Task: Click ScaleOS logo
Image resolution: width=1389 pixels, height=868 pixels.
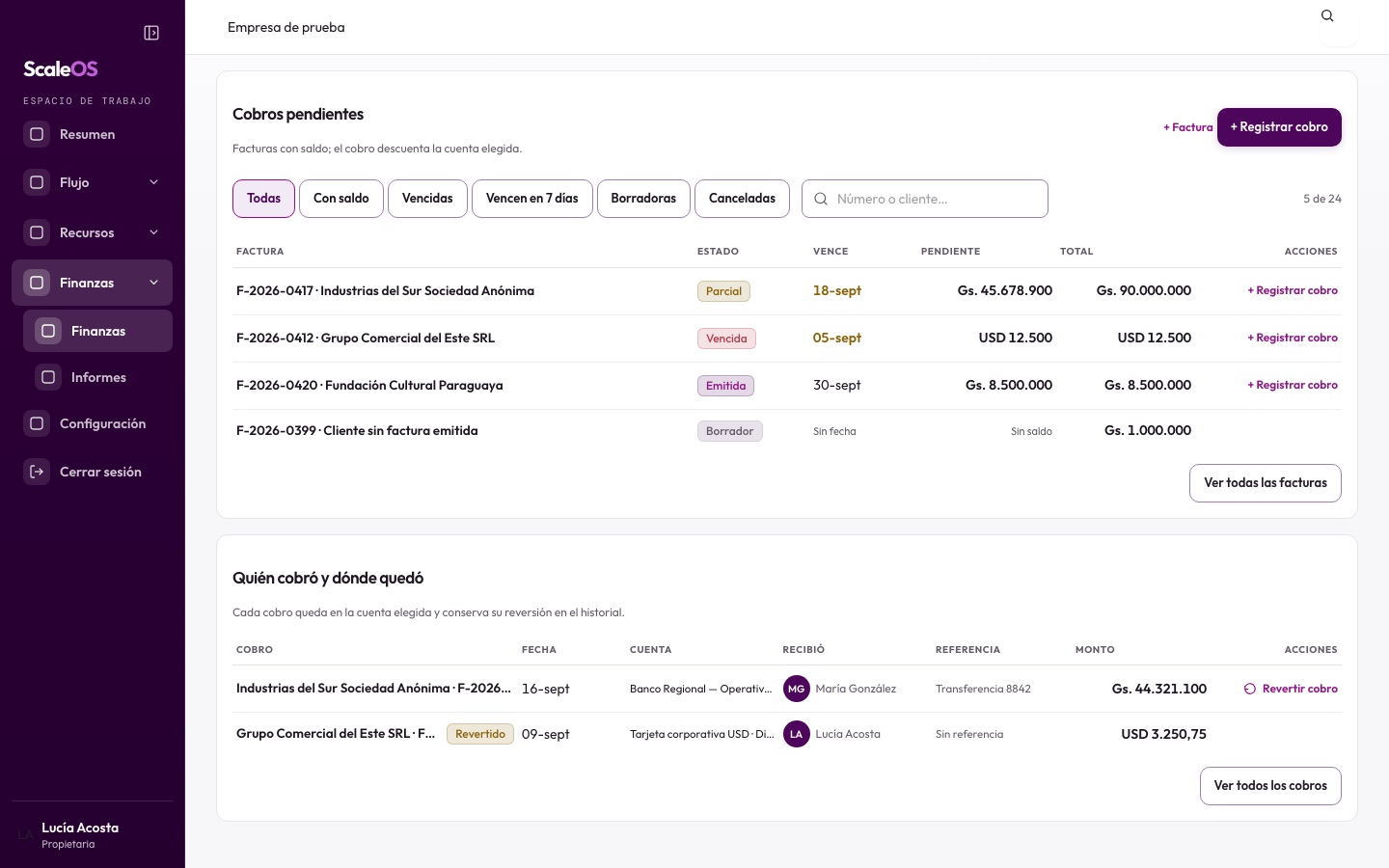Action: [61, 68]
